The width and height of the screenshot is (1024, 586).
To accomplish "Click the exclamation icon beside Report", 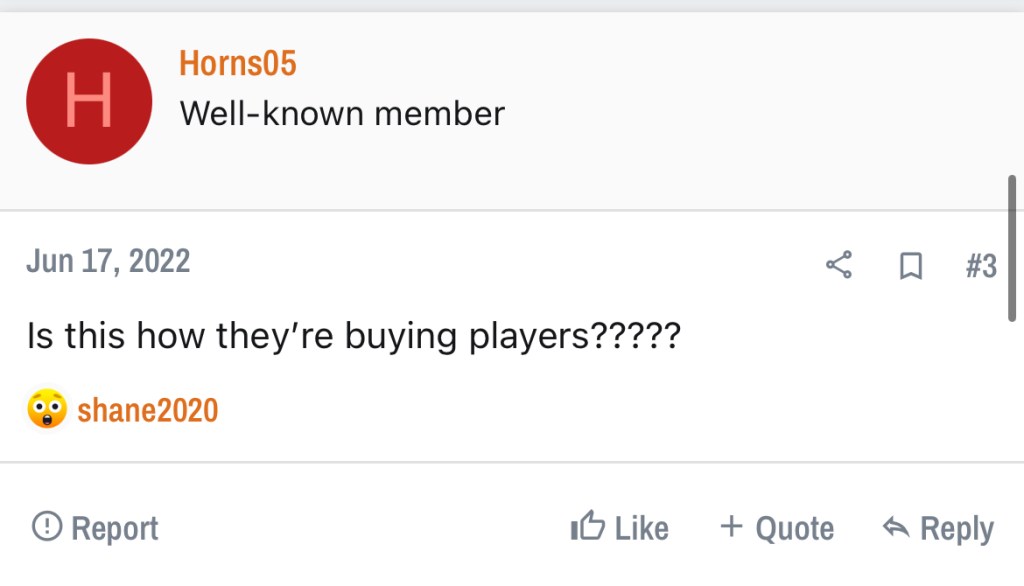I will (46, 526).
